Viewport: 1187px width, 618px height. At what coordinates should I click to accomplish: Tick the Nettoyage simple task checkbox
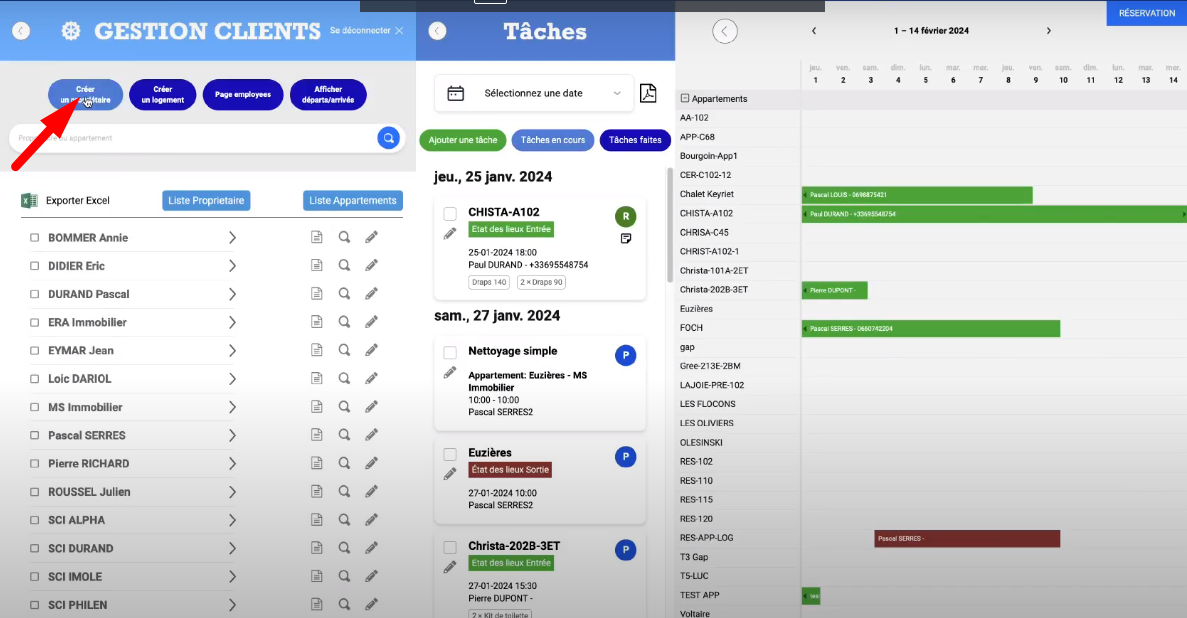coord(450,352)
